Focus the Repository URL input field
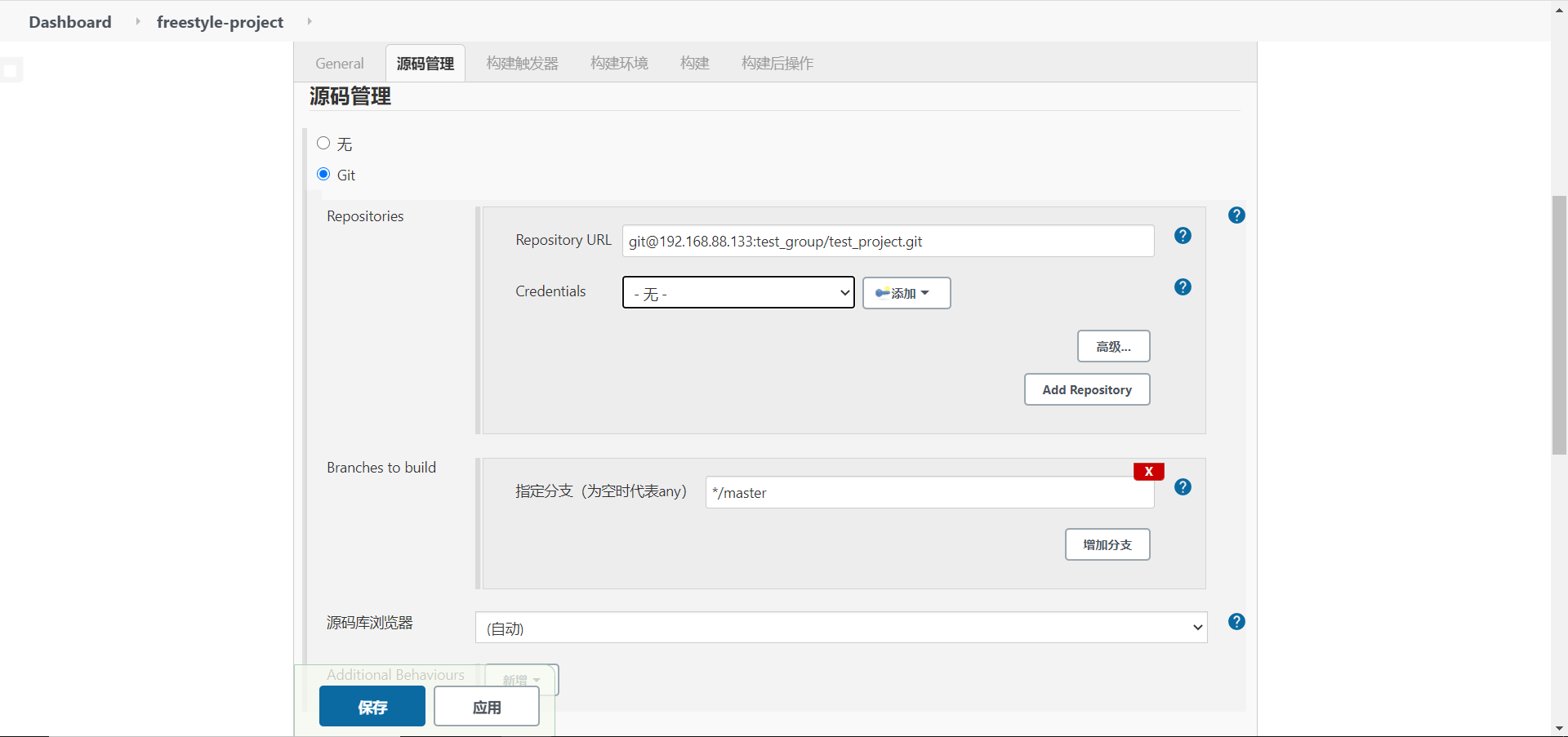Screen dimensions: 1568x737 (x=889, y=242)
